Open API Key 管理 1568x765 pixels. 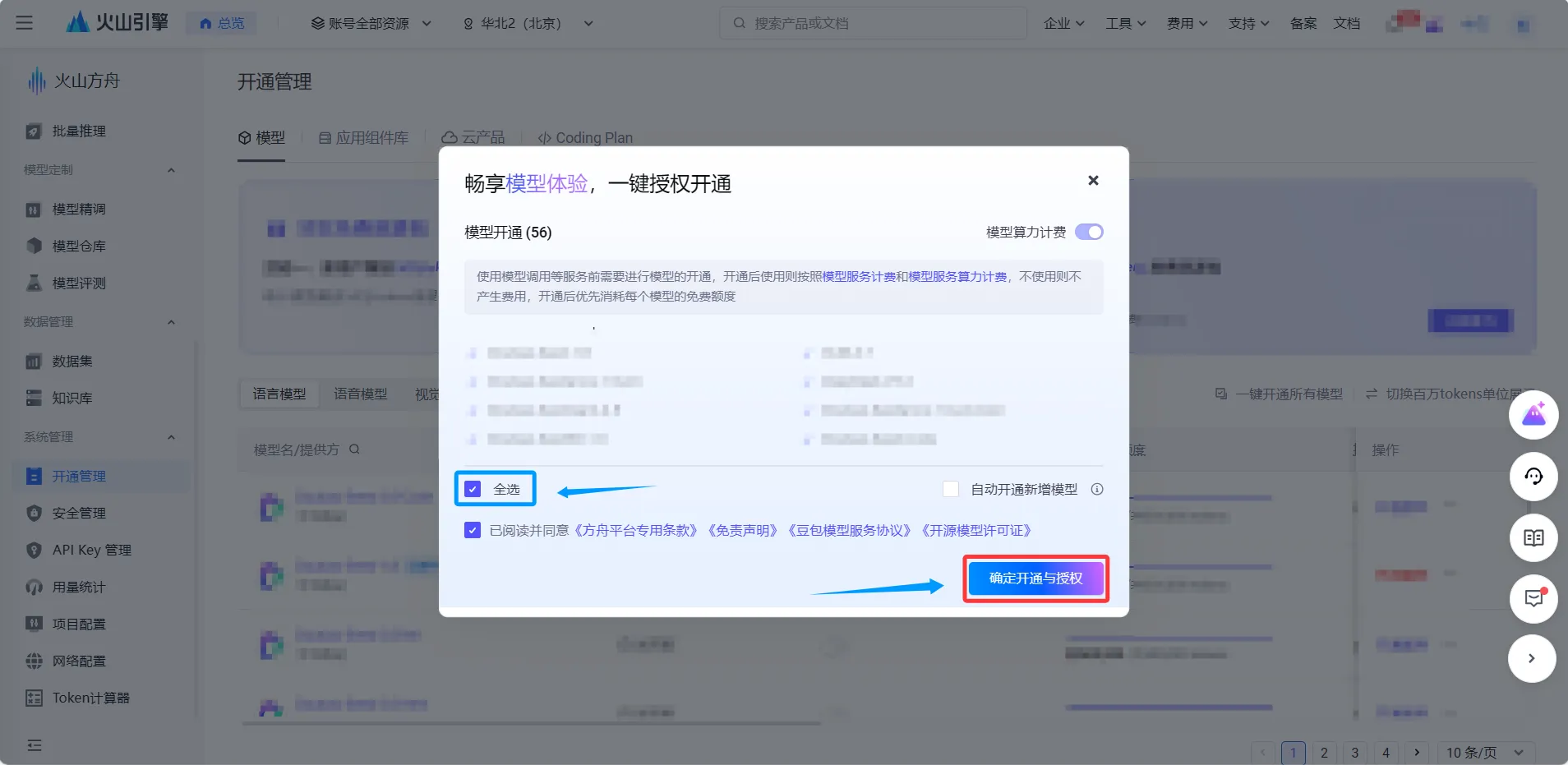[92, 550]
